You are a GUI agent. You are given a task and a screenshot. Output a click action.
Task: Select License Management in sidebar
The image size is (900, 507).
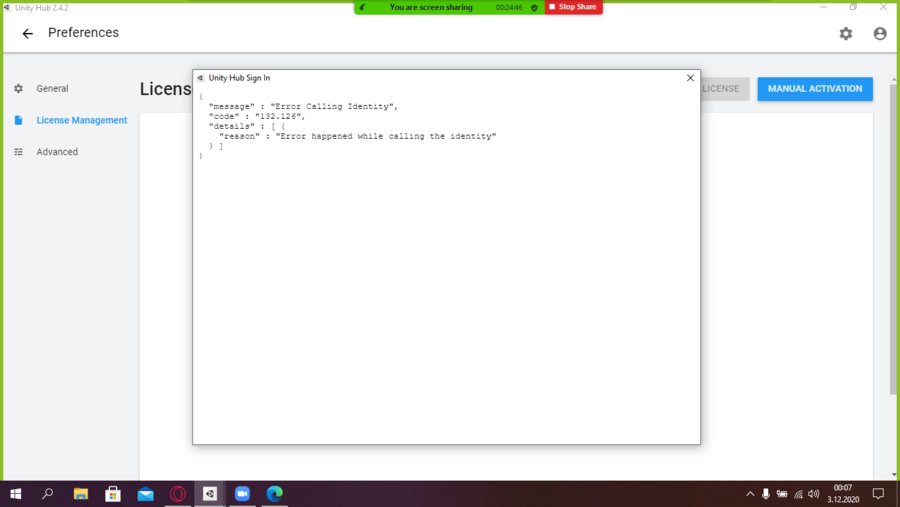(x=82, y=120)
